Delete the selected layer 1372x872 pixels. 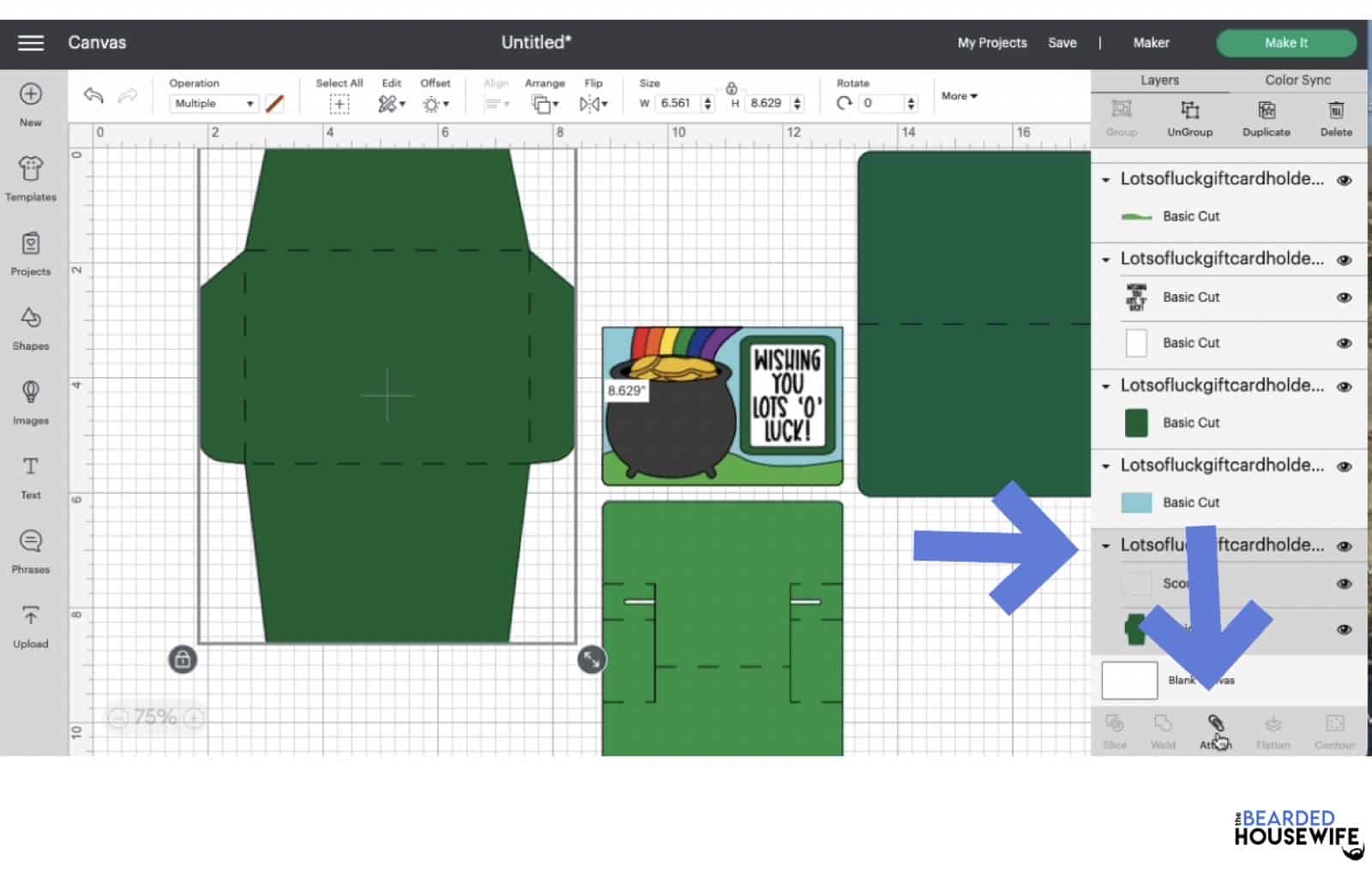[1335, 117]
